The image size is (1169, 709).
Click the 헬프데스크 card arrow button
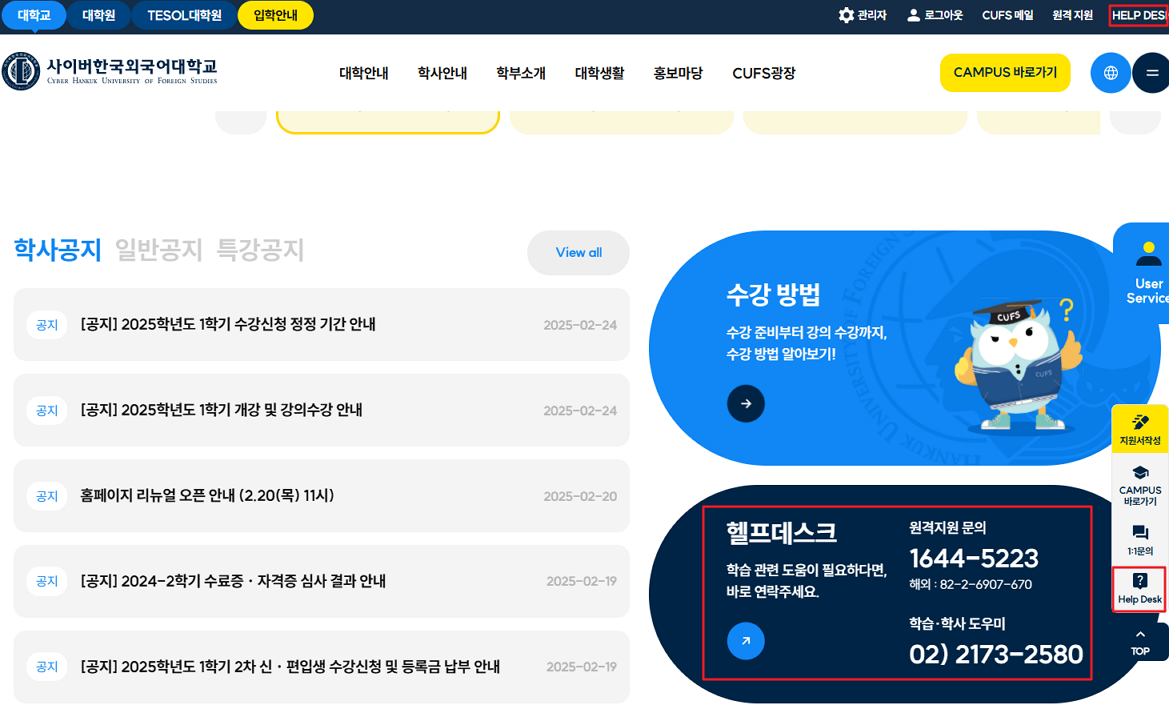746,641
